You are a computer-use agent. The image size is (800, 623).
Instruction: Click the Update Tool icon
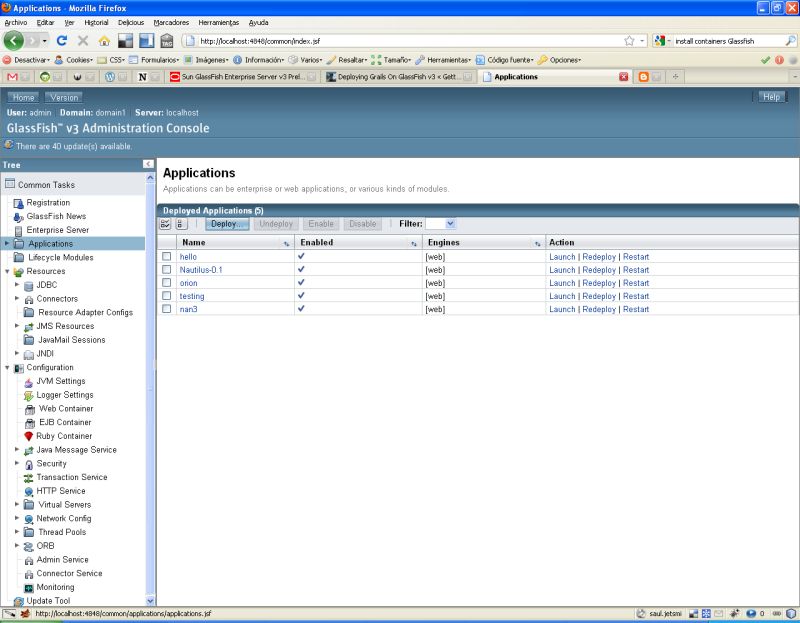[x=18, y=601]
